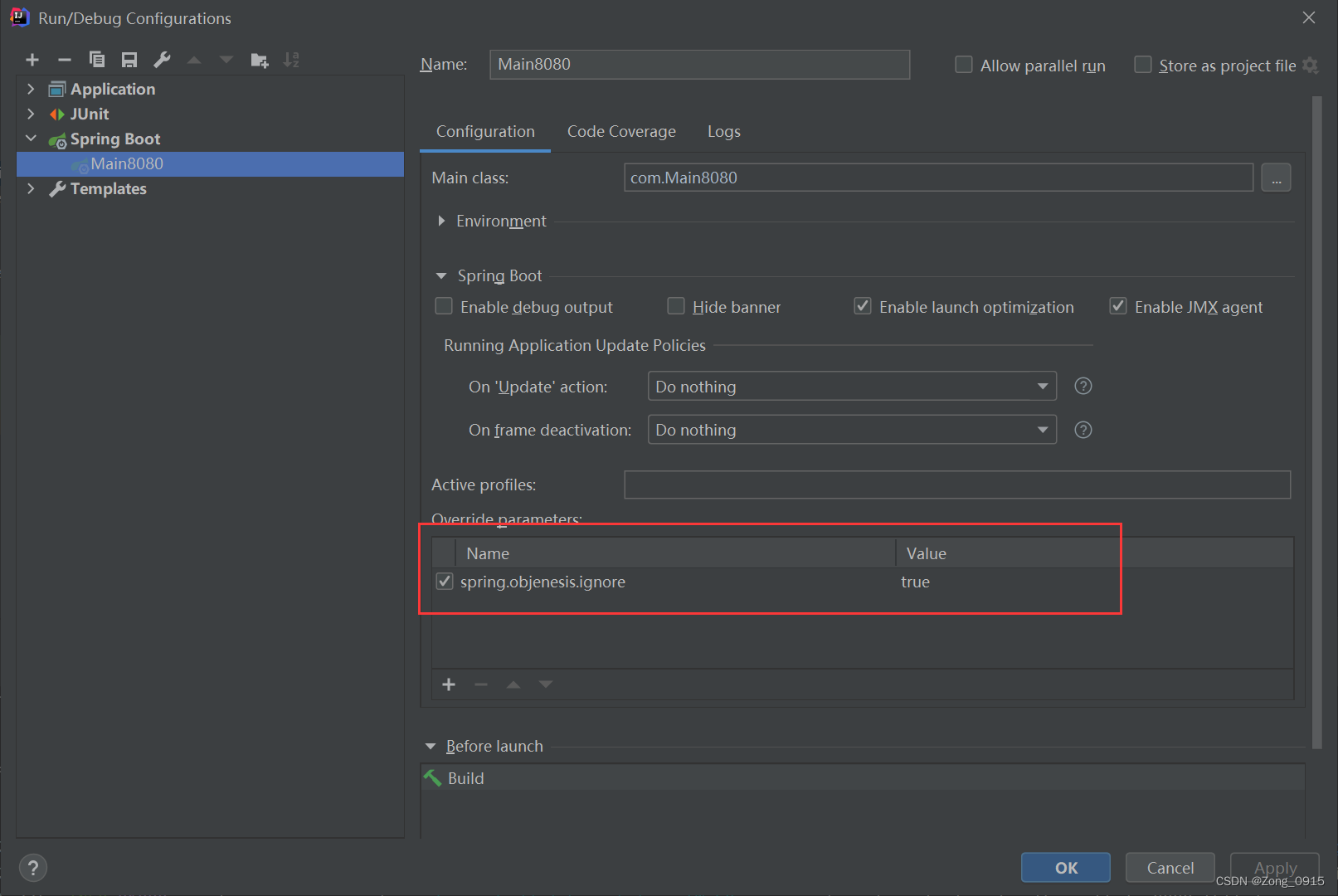The image size is (1338, 896).
Task: Click OK to confirm configuration
Action: tap(1066, 868)
